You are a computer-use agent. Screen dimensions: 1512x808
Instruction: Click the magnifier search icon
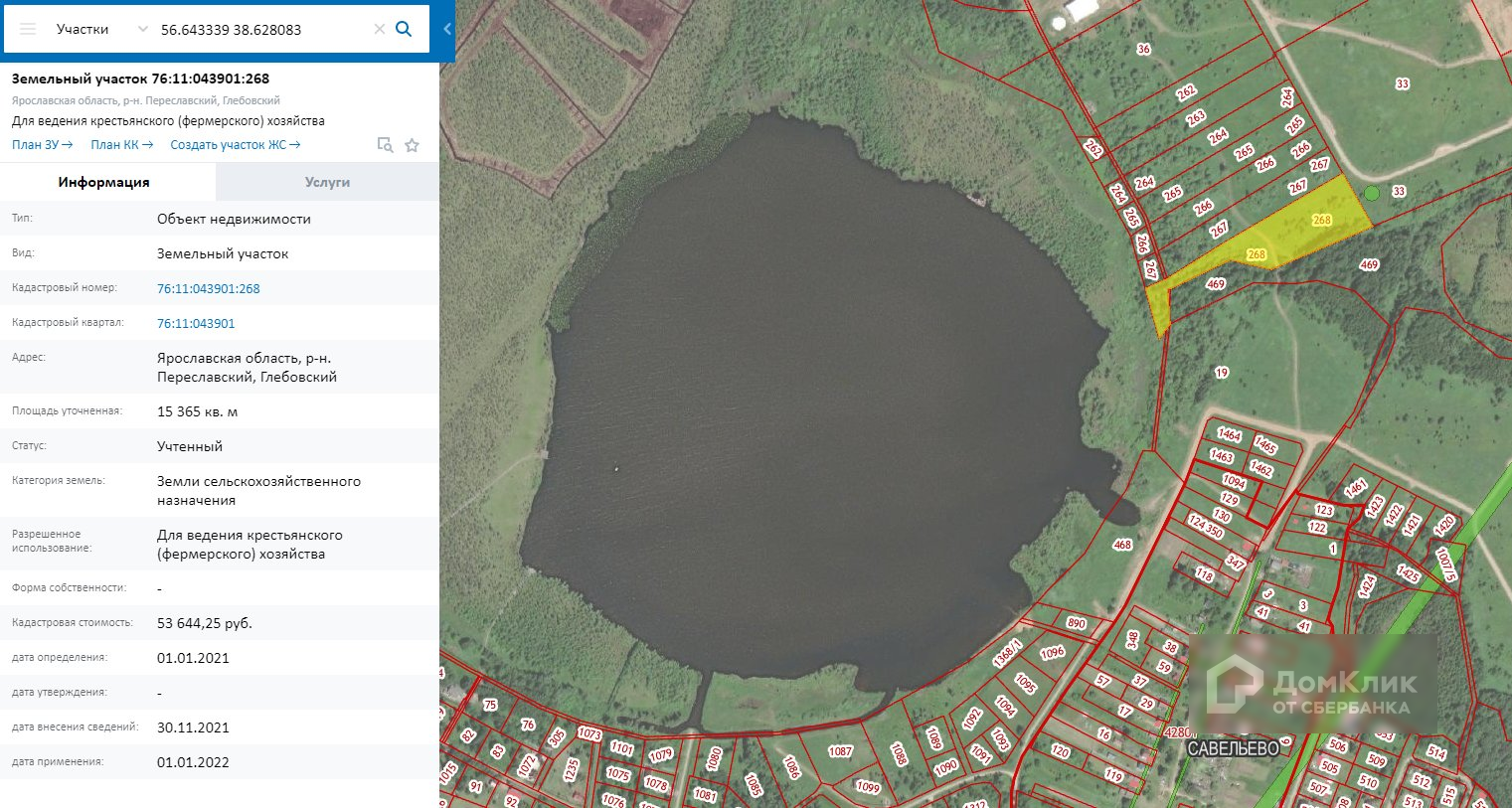point(404,29)
